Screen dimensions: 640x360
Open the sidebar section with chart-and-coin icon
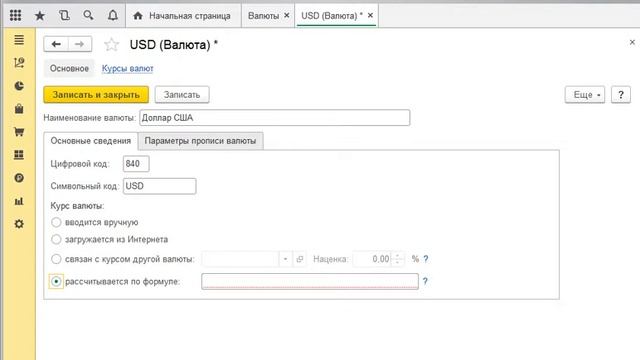coord(19,62)
